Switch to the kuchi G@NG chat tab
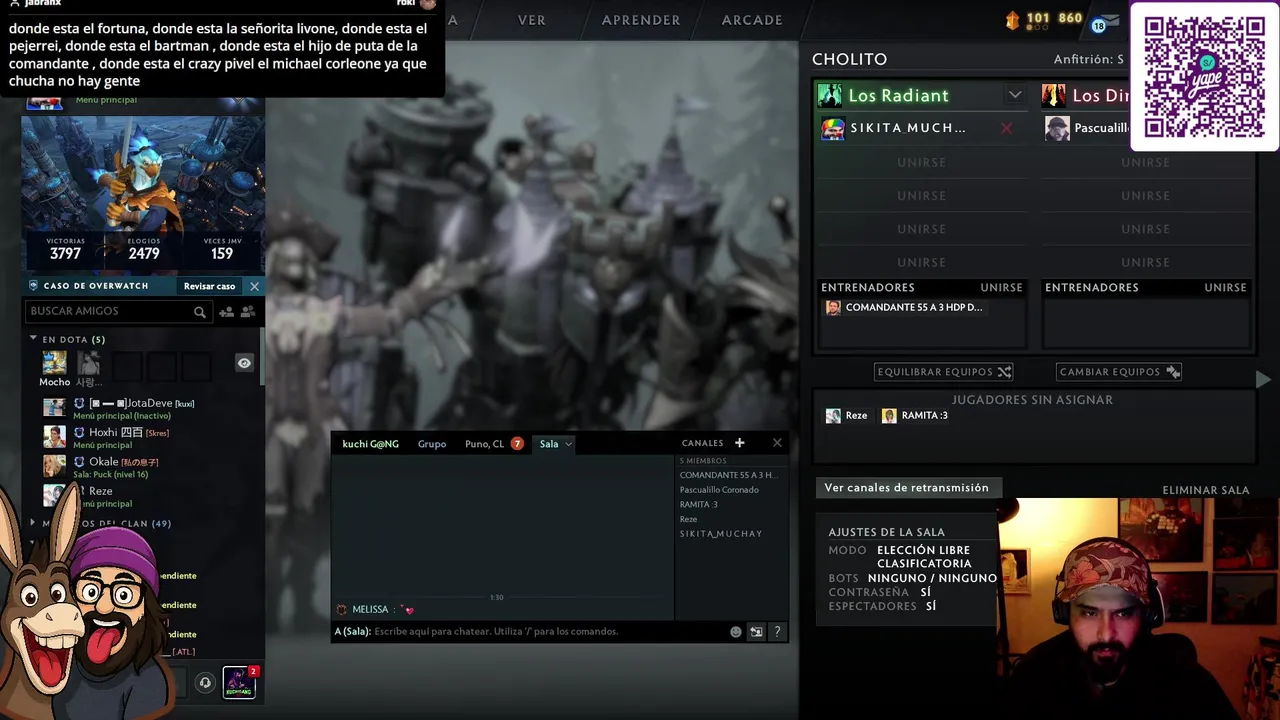 pyautogui.click(x=370, y=444)
